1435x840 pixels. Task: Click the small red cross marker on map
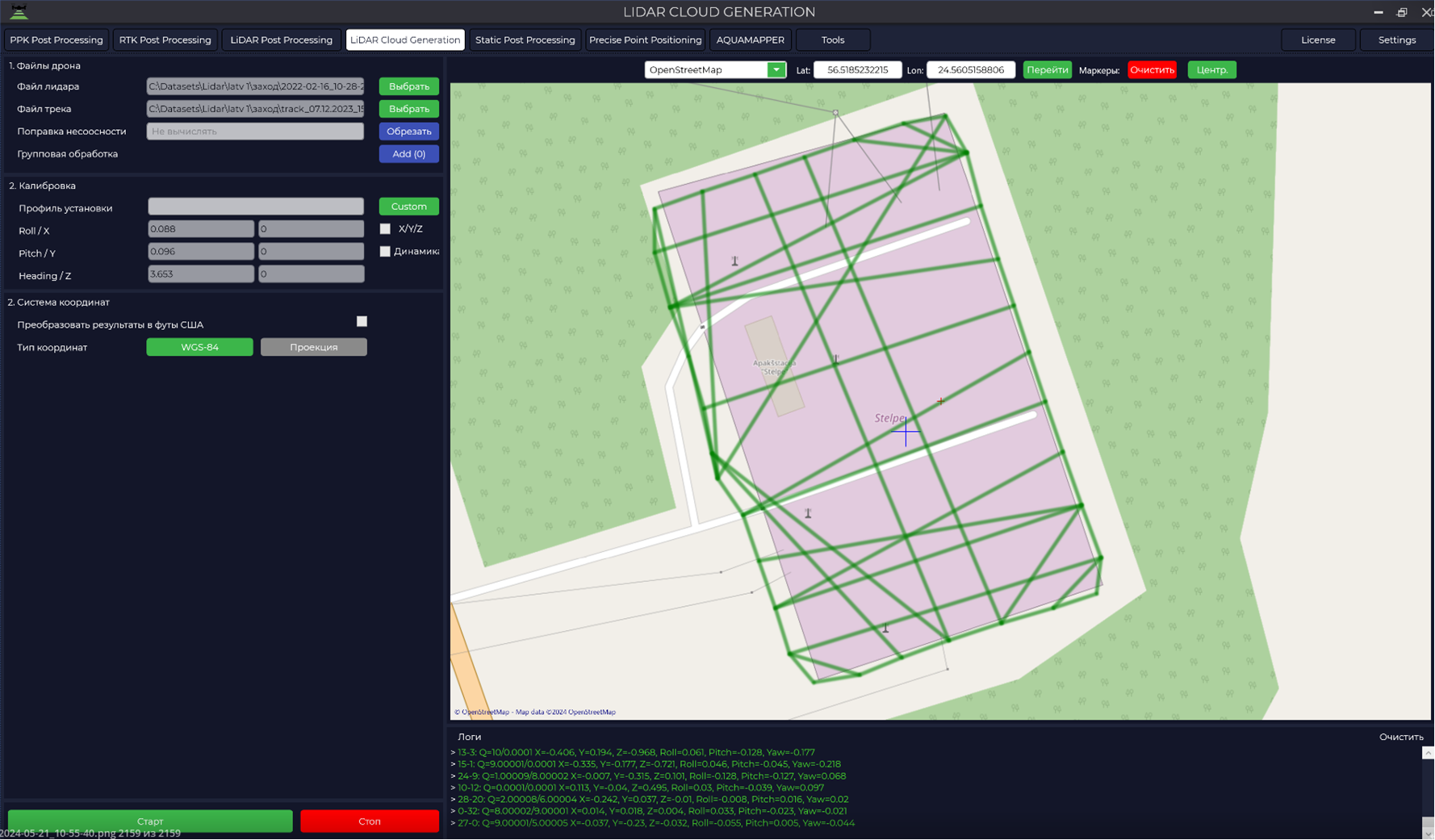point(940,400)
